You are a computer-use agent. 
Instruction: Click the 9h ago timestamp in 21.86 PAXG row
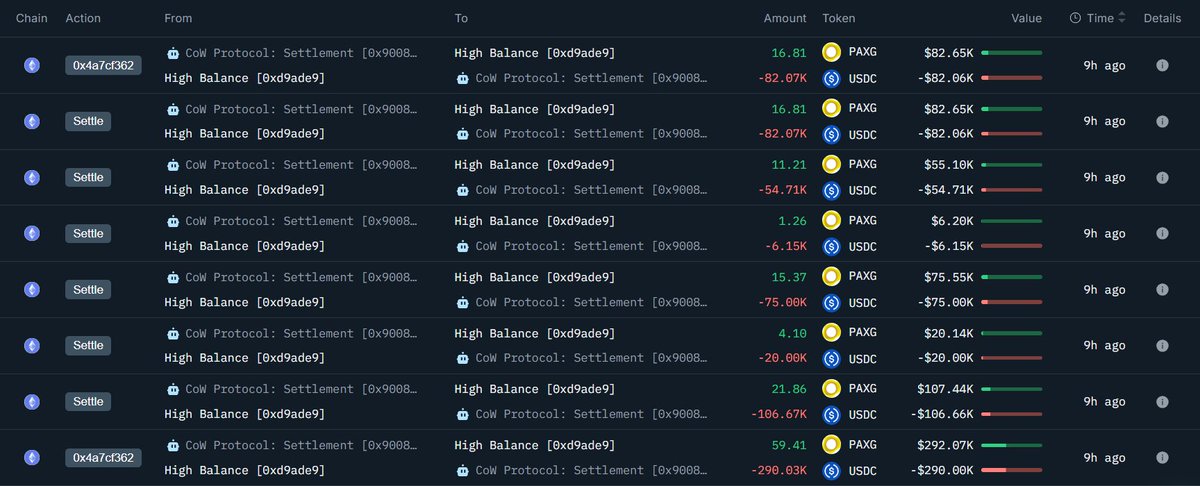pos(1104,401)
